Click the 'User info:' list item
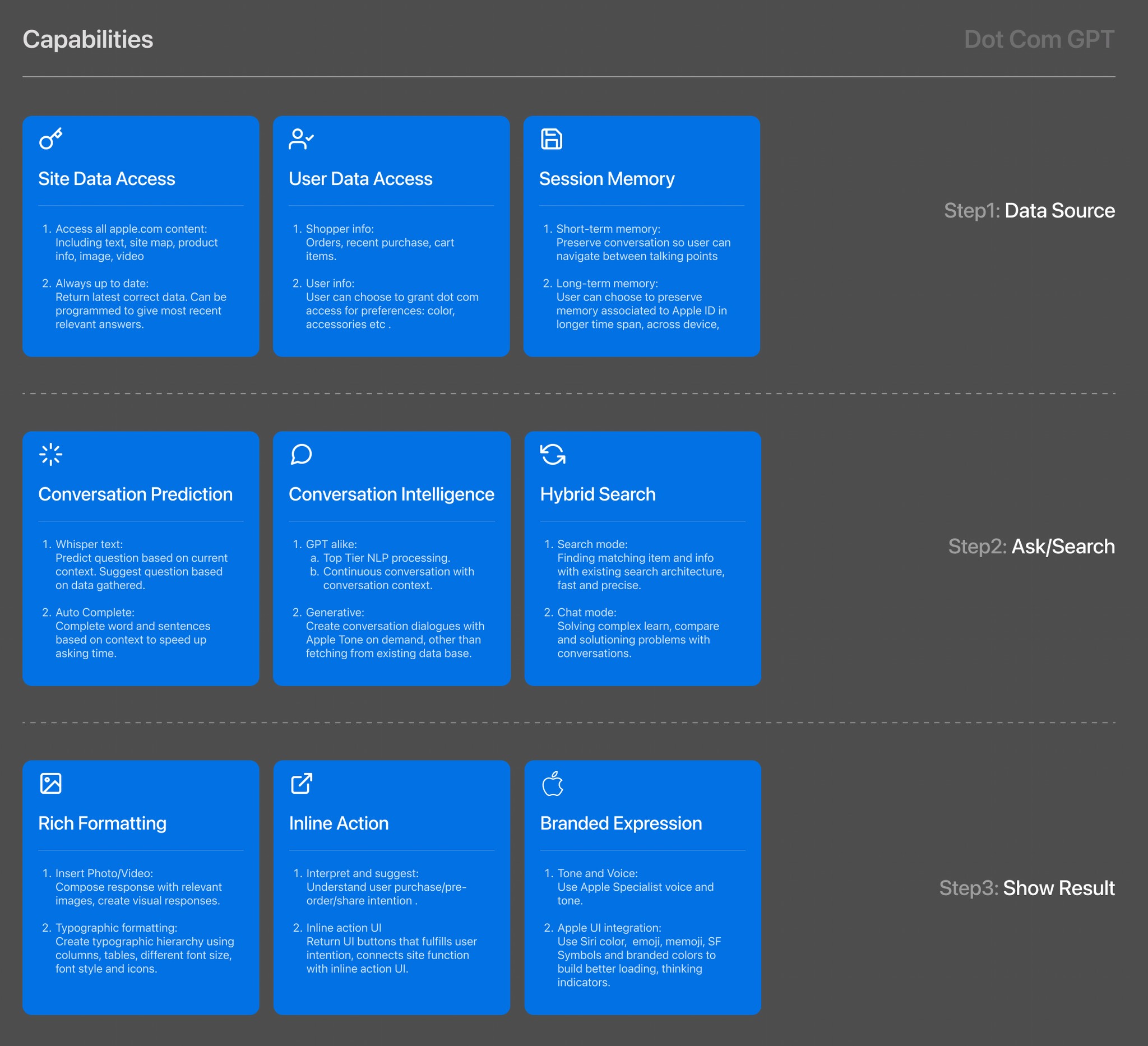Screen dimensions: 1148x1046 coord(330,284)
